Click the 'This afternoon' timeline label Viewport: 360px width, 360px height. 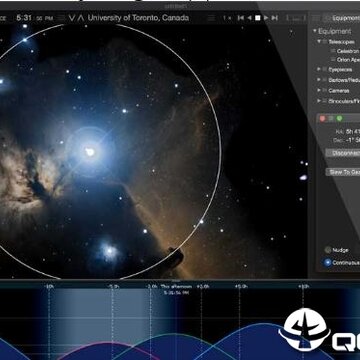[x=176, y=286]
